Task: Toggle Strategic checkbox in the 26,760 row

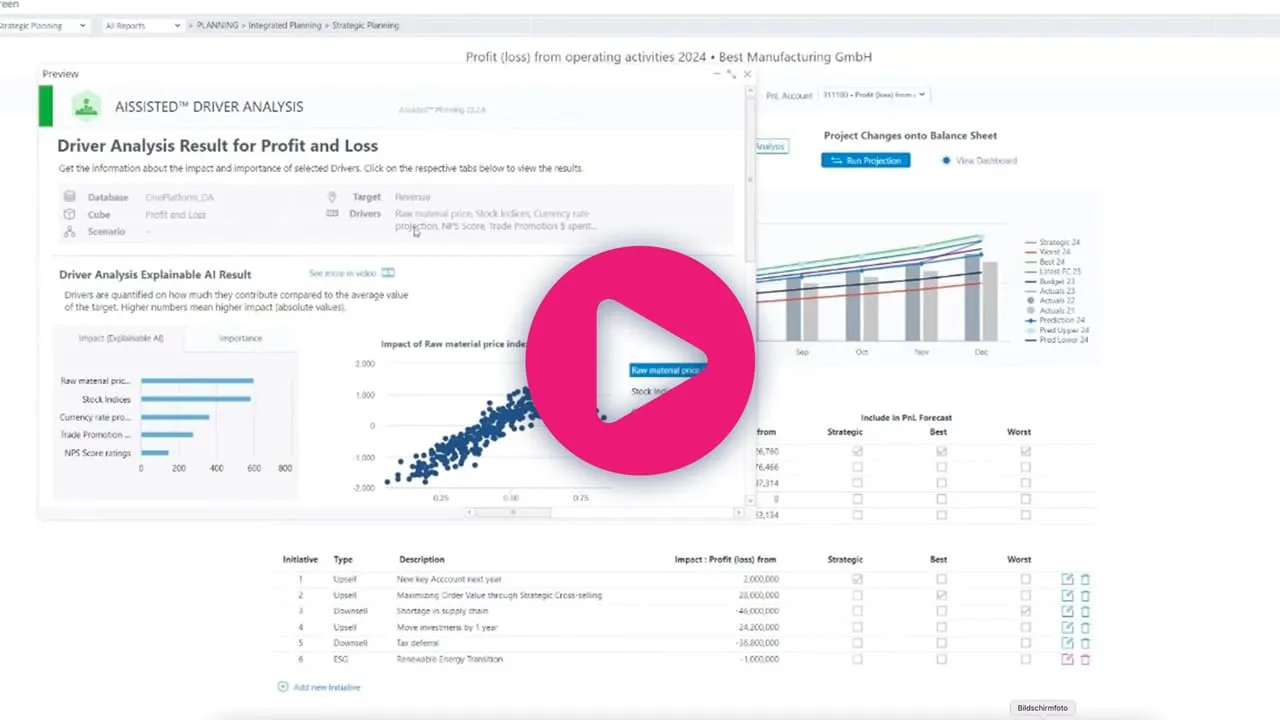Action: [x=857, y=451]
